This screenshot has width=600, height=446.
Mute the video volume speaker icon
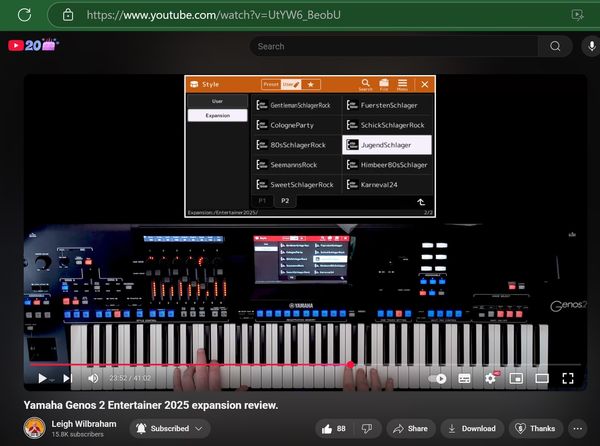[93, 378]
